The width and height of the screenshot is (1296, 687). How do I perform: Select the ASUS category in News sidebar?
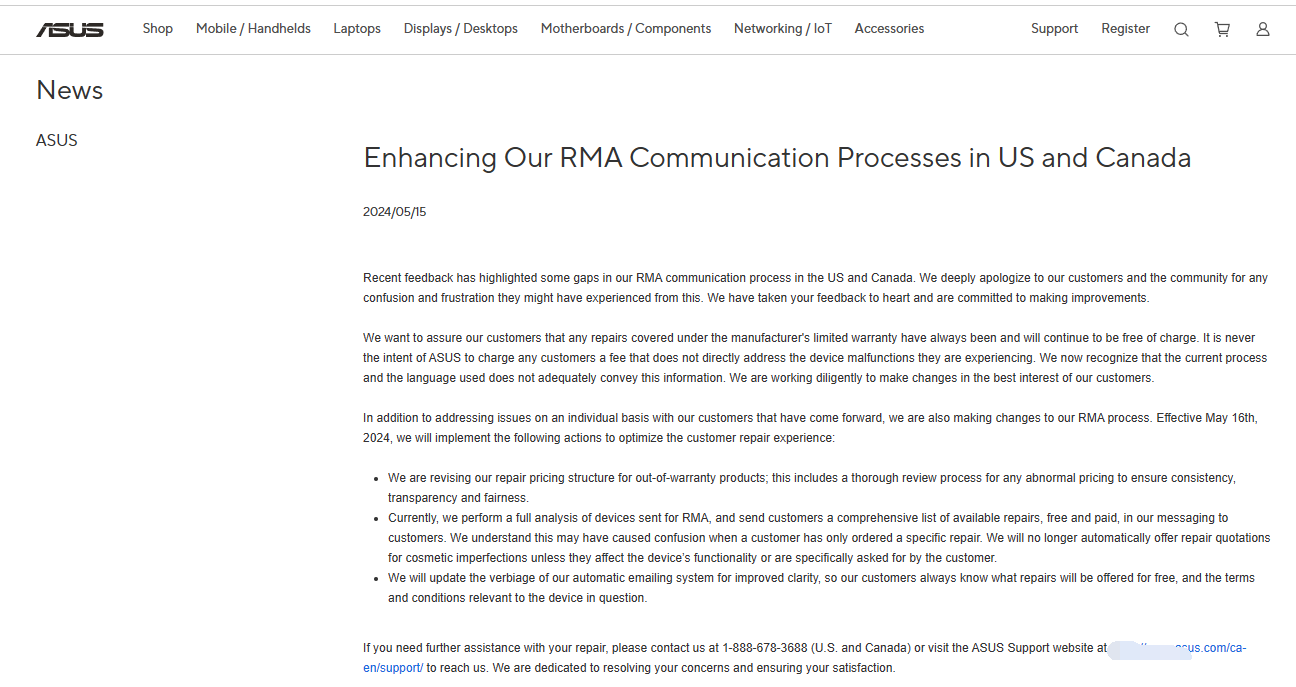[57, 140]
